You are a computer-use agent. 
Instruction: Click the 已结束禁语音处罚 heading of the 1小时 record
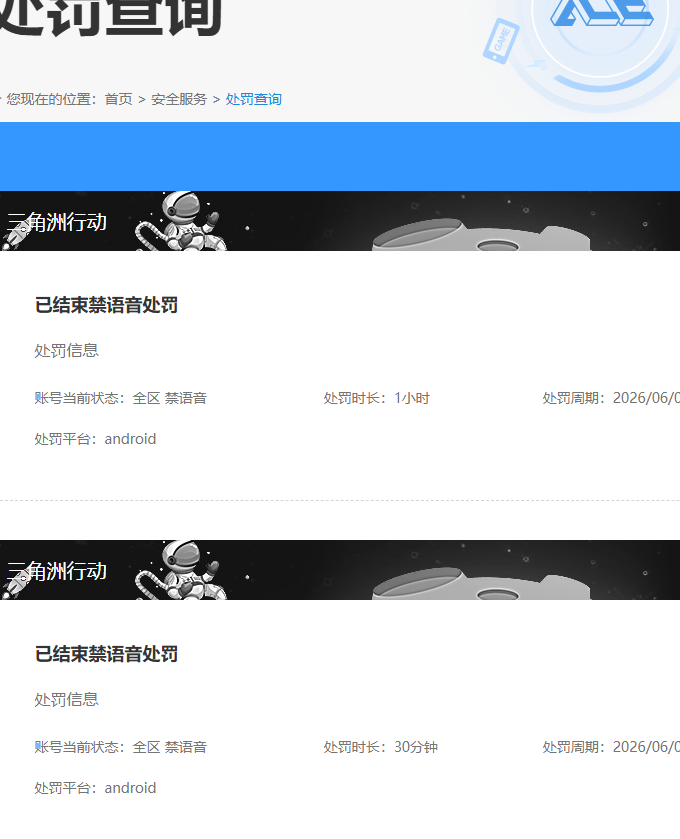tap(106, 305)
